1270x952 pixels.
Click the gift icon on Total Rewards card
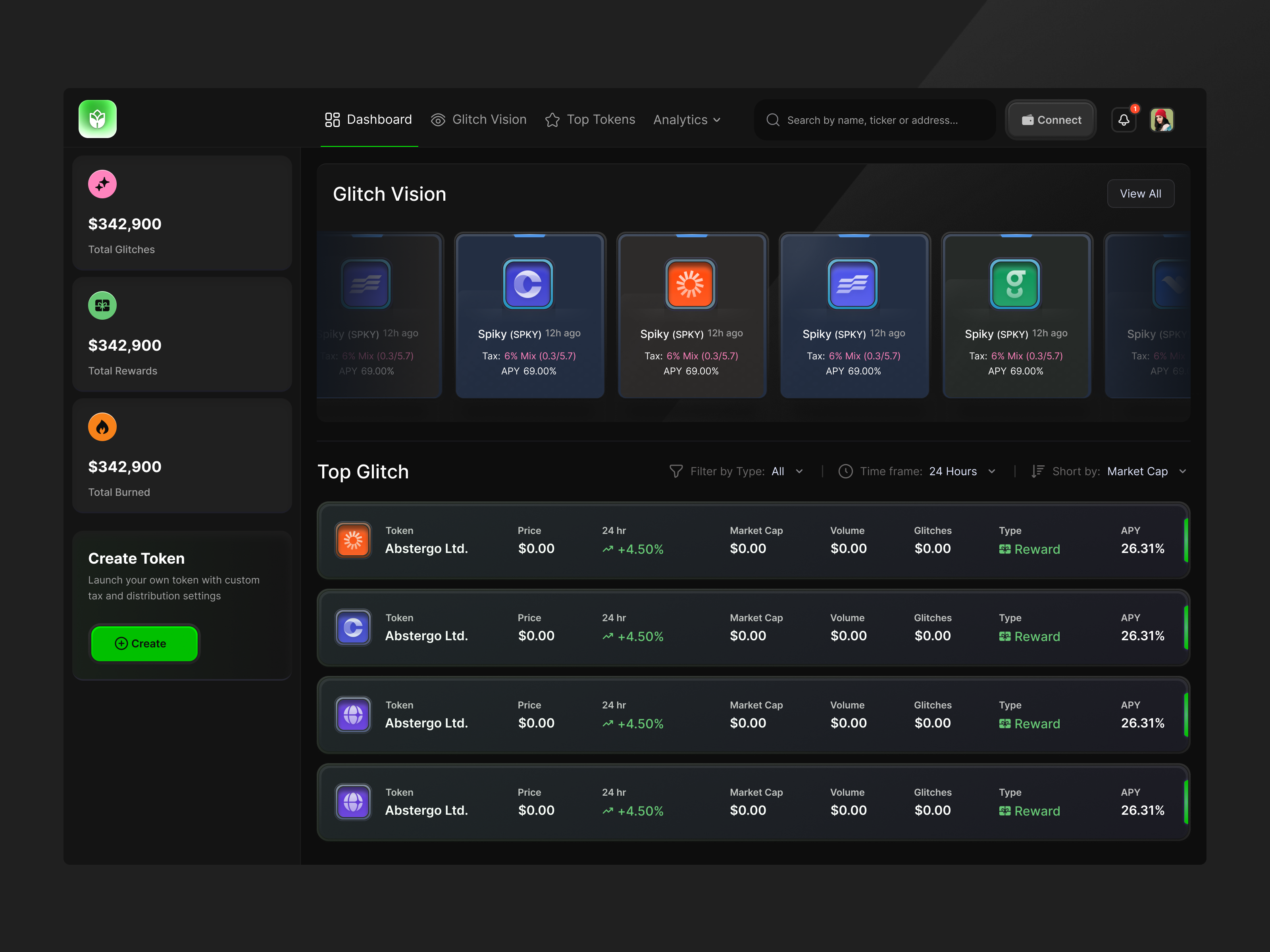[x=102, y=306]
